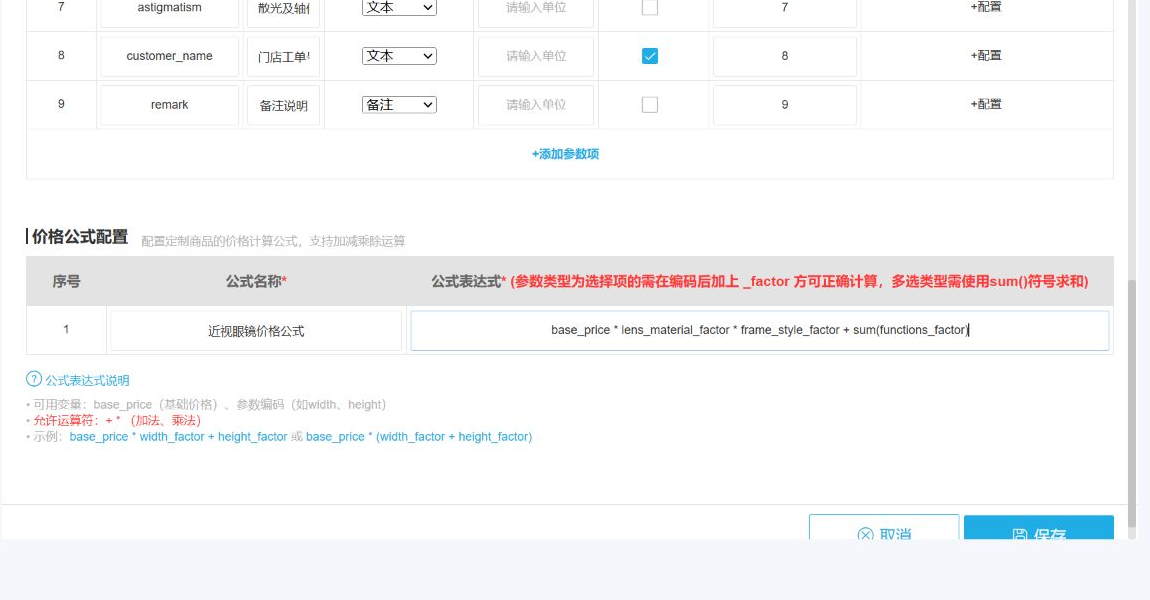Click the unit input in remark row
Viewport: 1150px width, 600px height.
click(536, 105)
